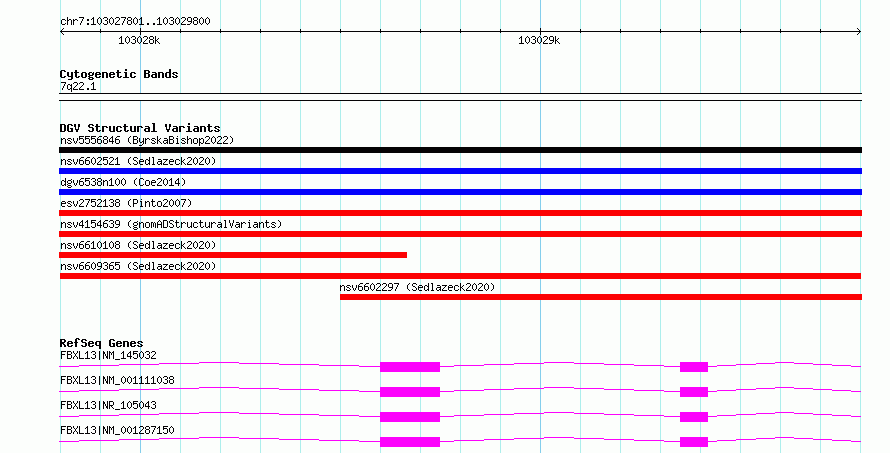Click the 7q22.1 band label

[x=78, y=87]
